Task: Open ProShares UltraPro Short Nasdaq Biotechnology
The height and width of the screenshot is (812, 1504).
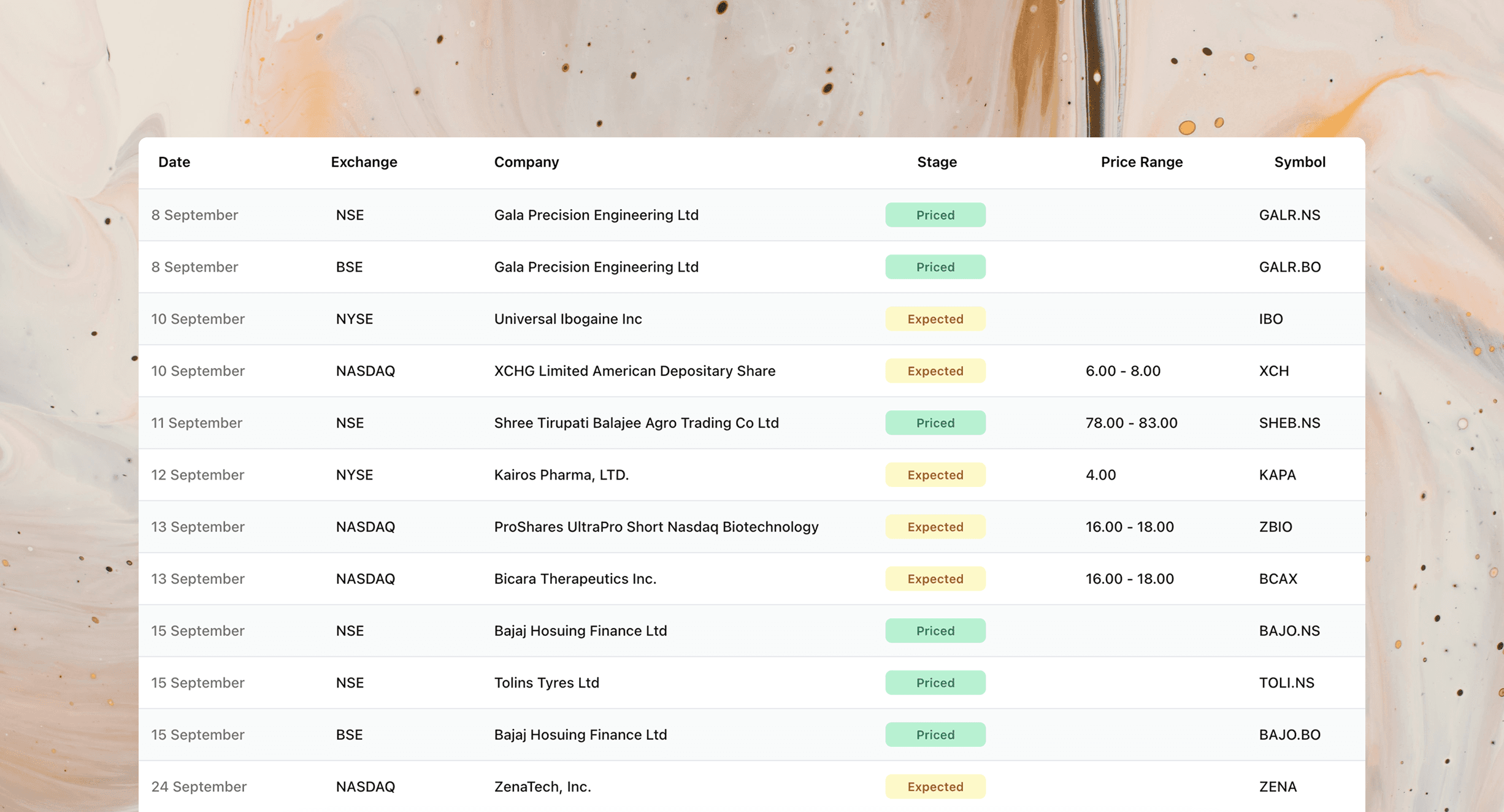Action: pos(656,527)
